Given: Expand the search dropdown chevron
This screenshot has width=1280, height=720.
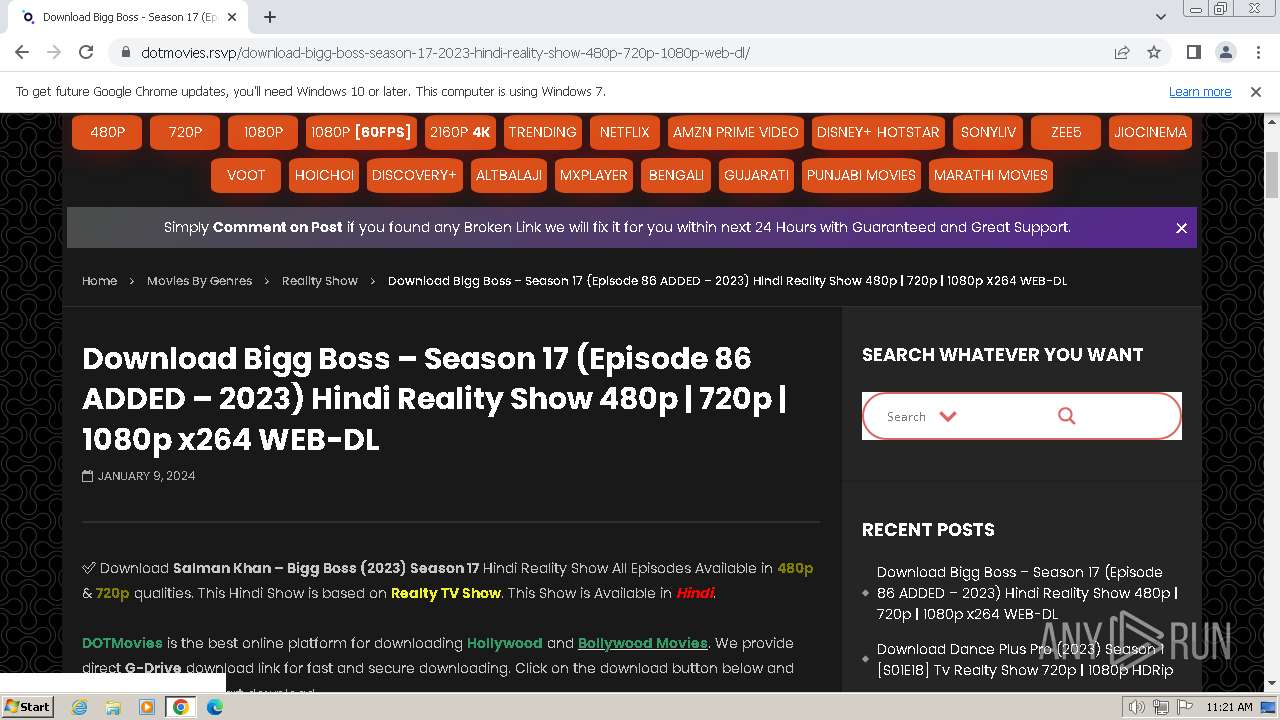Looking at the screenshot, I should pos(948,416).
